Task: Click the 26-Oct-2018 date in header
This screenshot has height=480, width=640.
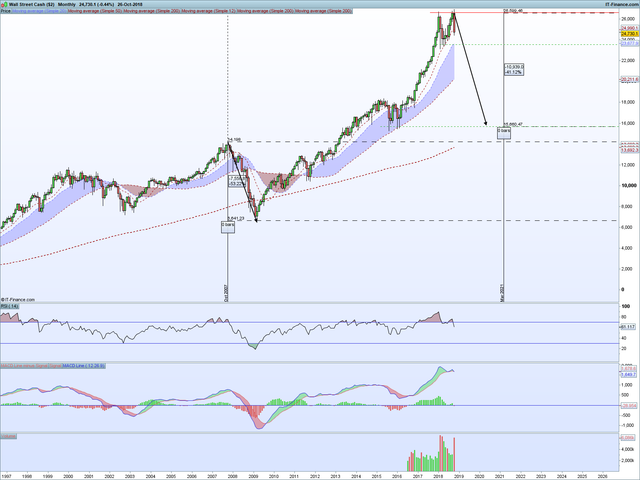Action: click(130, 4)
